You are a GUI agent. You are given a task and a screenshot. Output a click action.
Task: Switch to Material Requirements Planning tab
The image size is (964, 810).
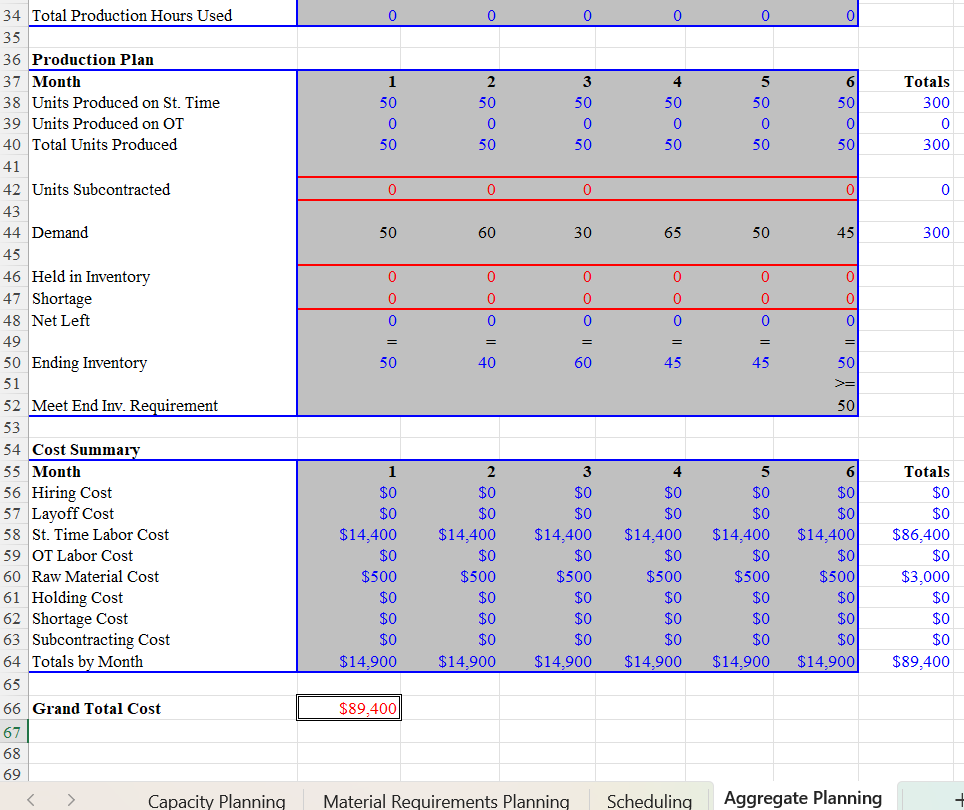446,800
